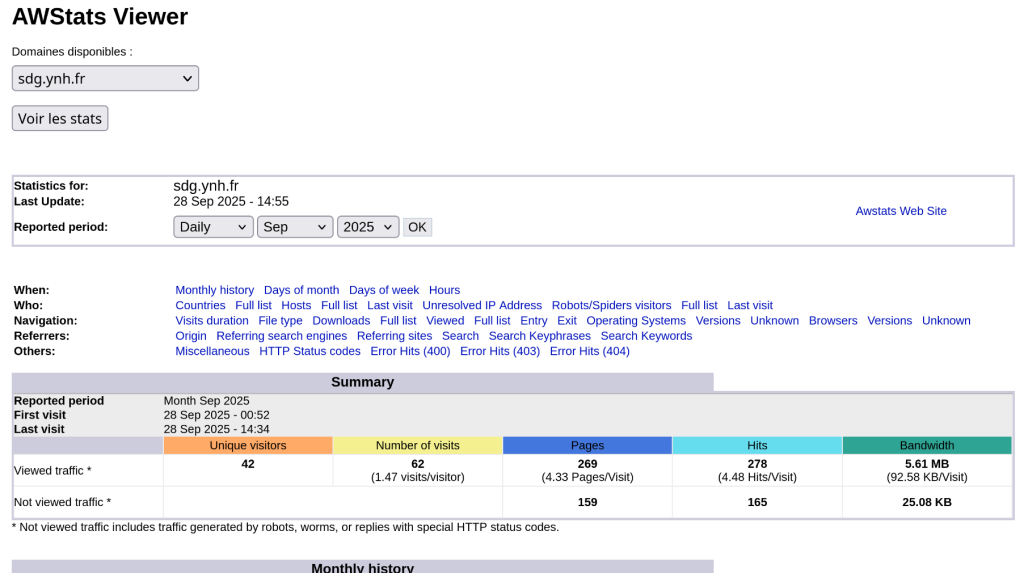
Task: Open the Entry pages link
Action: tap(534, 321)
